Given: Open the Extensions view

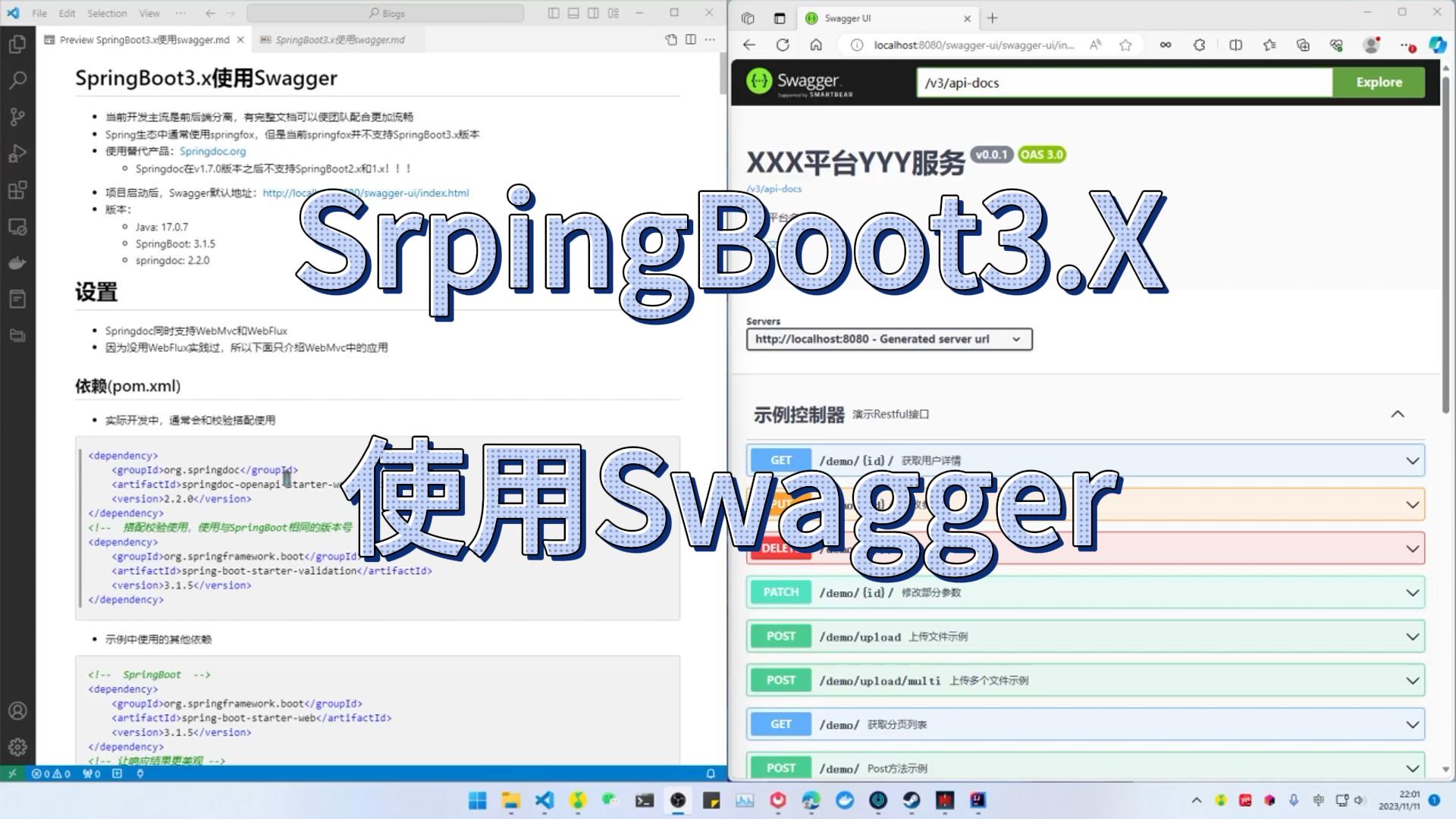Looking at the screenshot, I should tap(17, 190).
